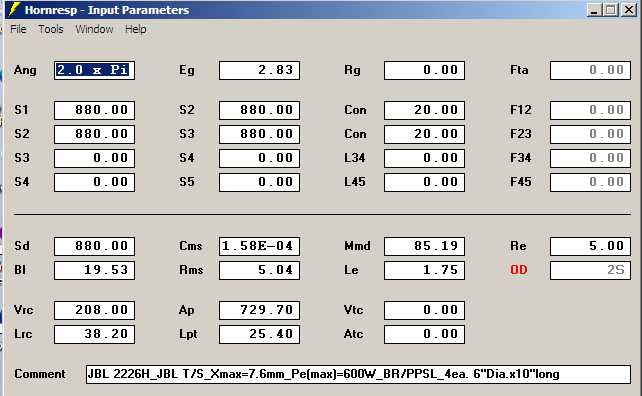Click the Con field in the F12 row

click(424, 110)
